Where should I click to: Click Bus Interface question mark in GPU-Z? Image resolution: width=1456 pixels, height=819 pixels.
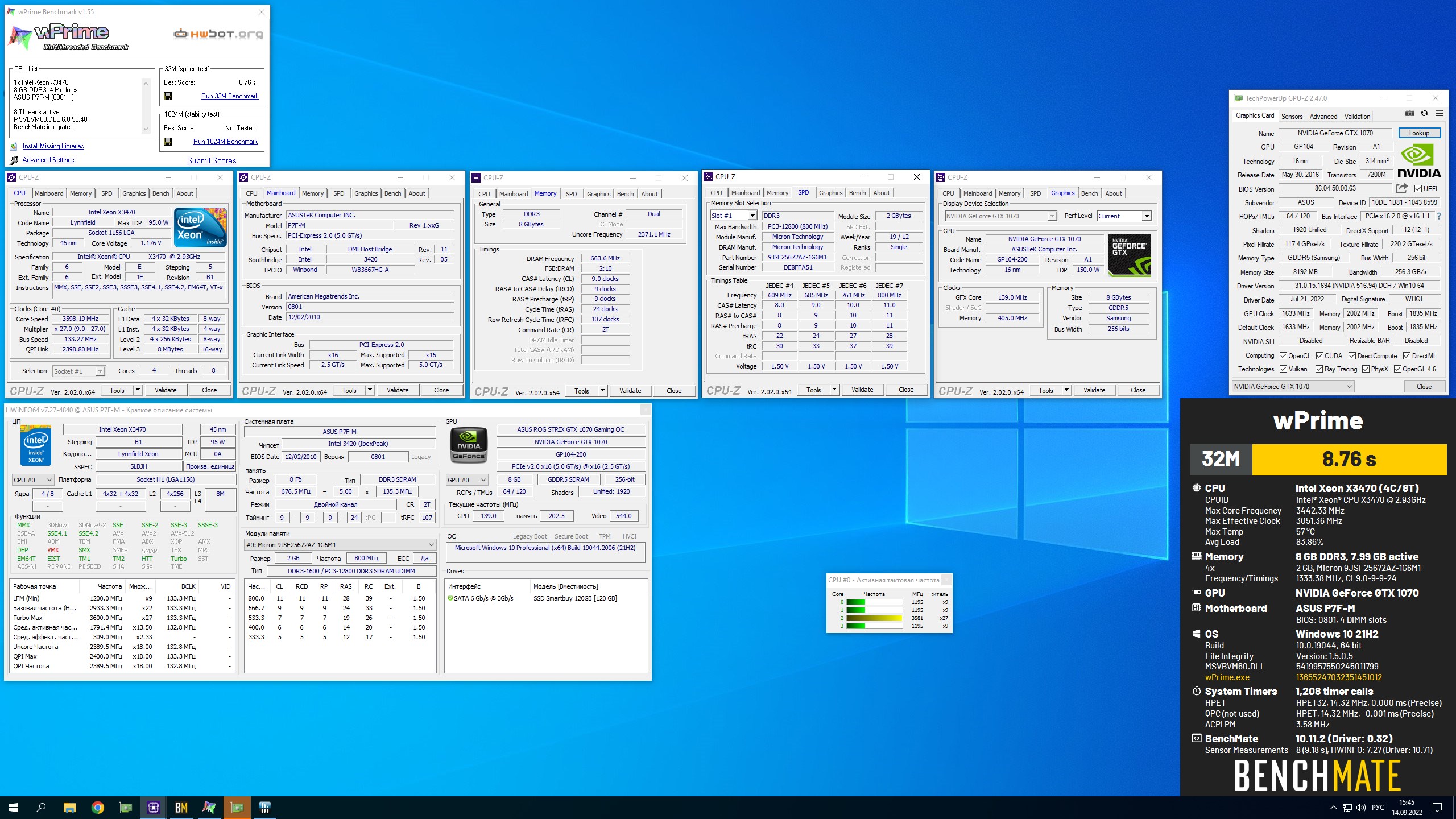click(1439, 216)
